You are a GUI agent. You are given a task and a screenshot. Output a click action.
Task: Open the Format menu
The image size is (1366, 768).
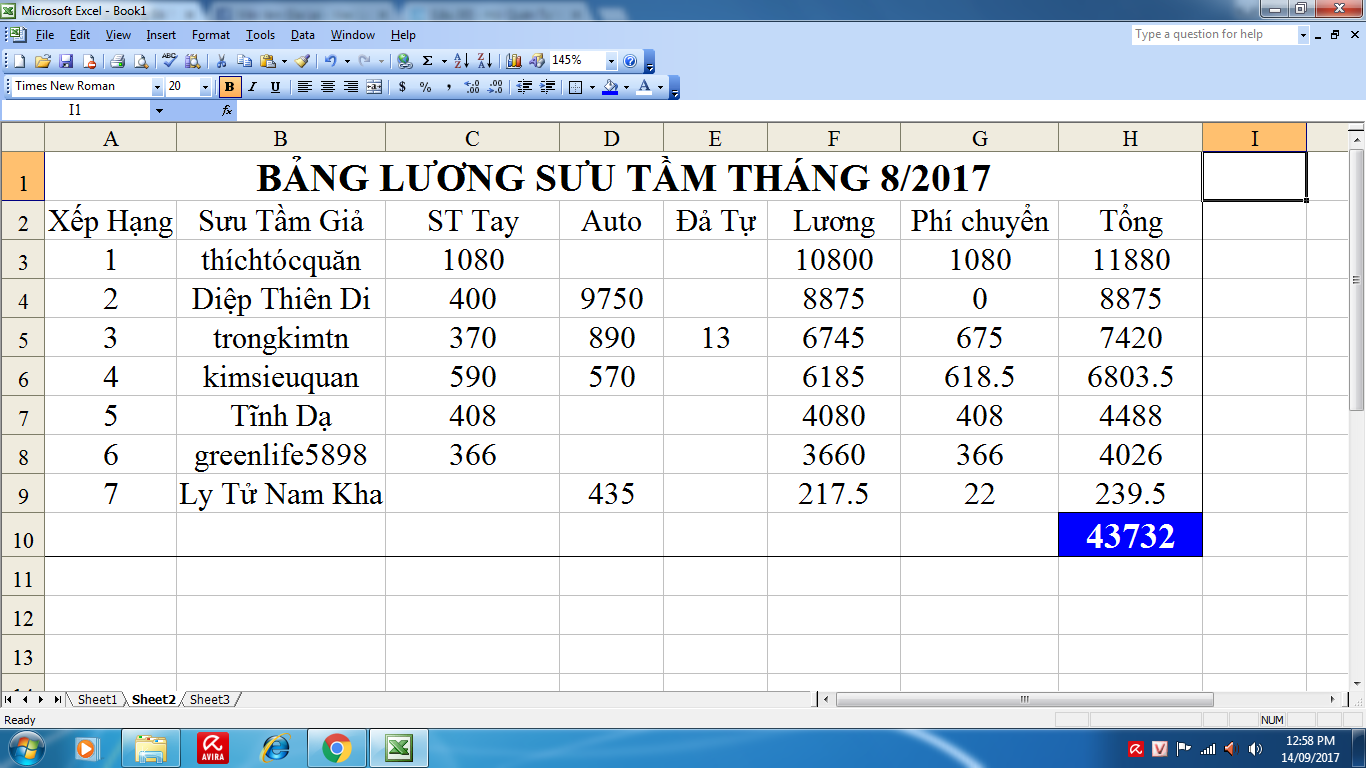(x=210, y=35)
